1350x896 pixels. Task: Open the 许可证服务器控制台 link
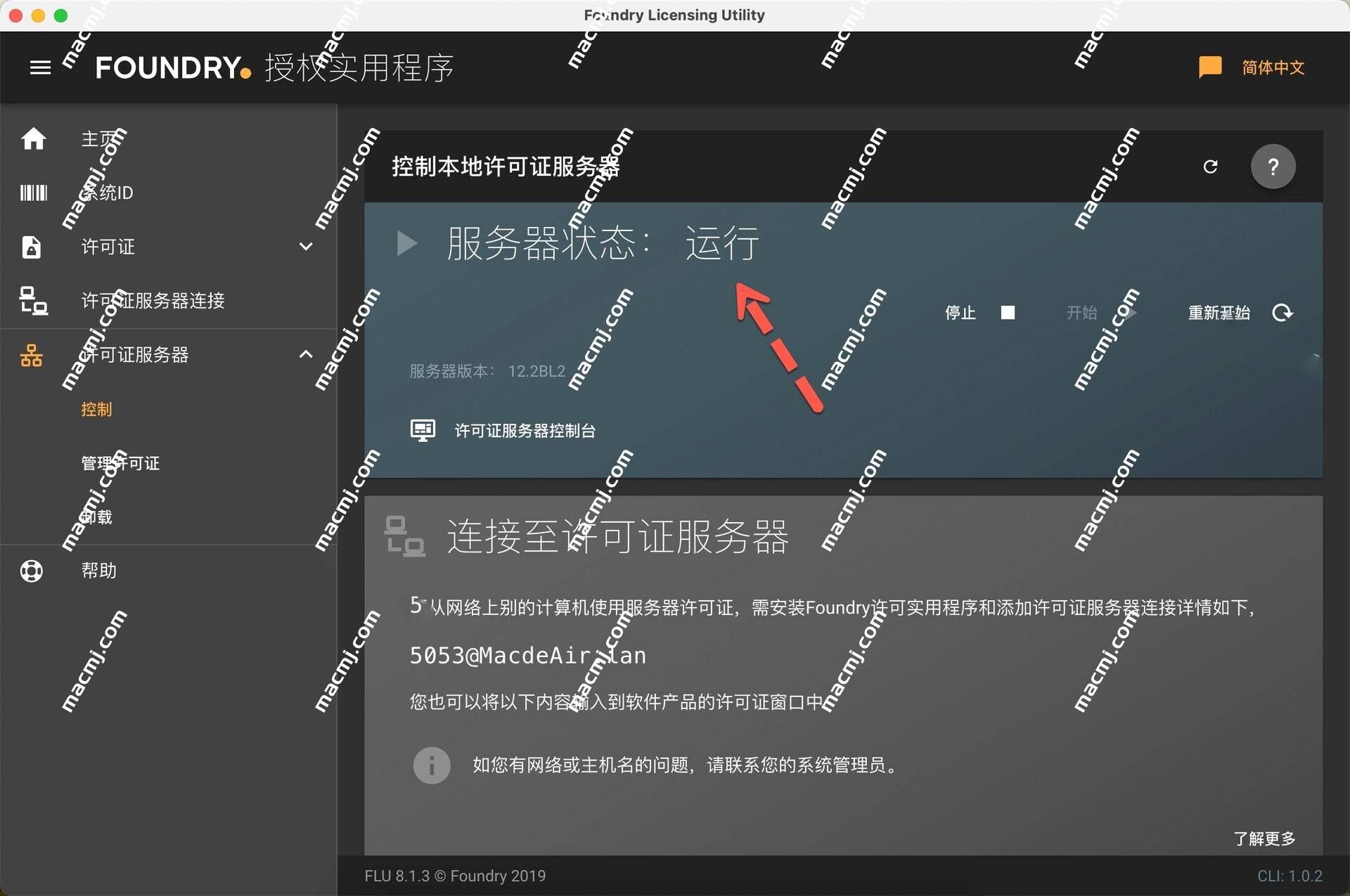pos(525,431)
